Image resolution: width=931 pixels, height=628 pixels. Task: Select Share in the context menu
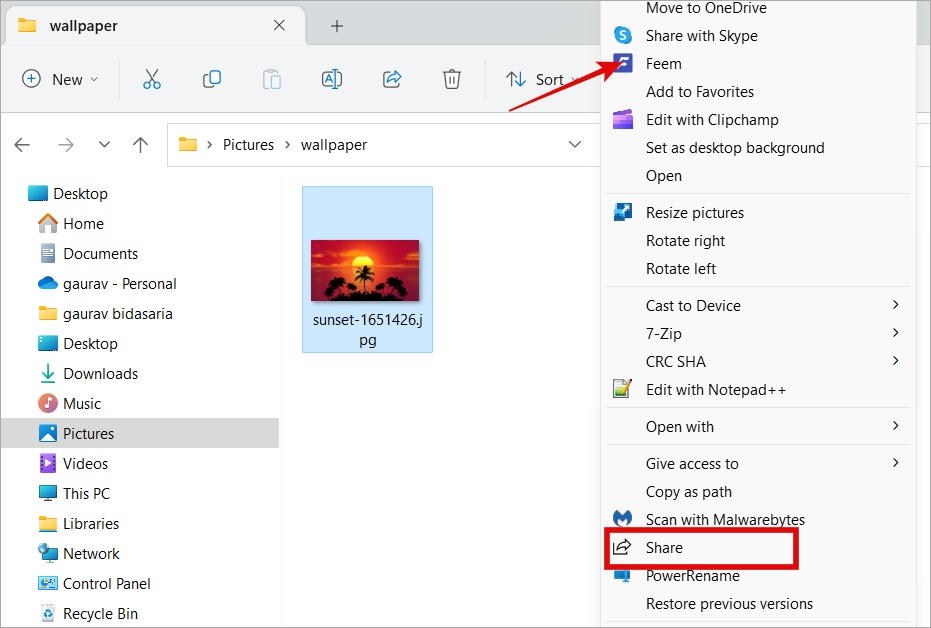pos(664,548)
